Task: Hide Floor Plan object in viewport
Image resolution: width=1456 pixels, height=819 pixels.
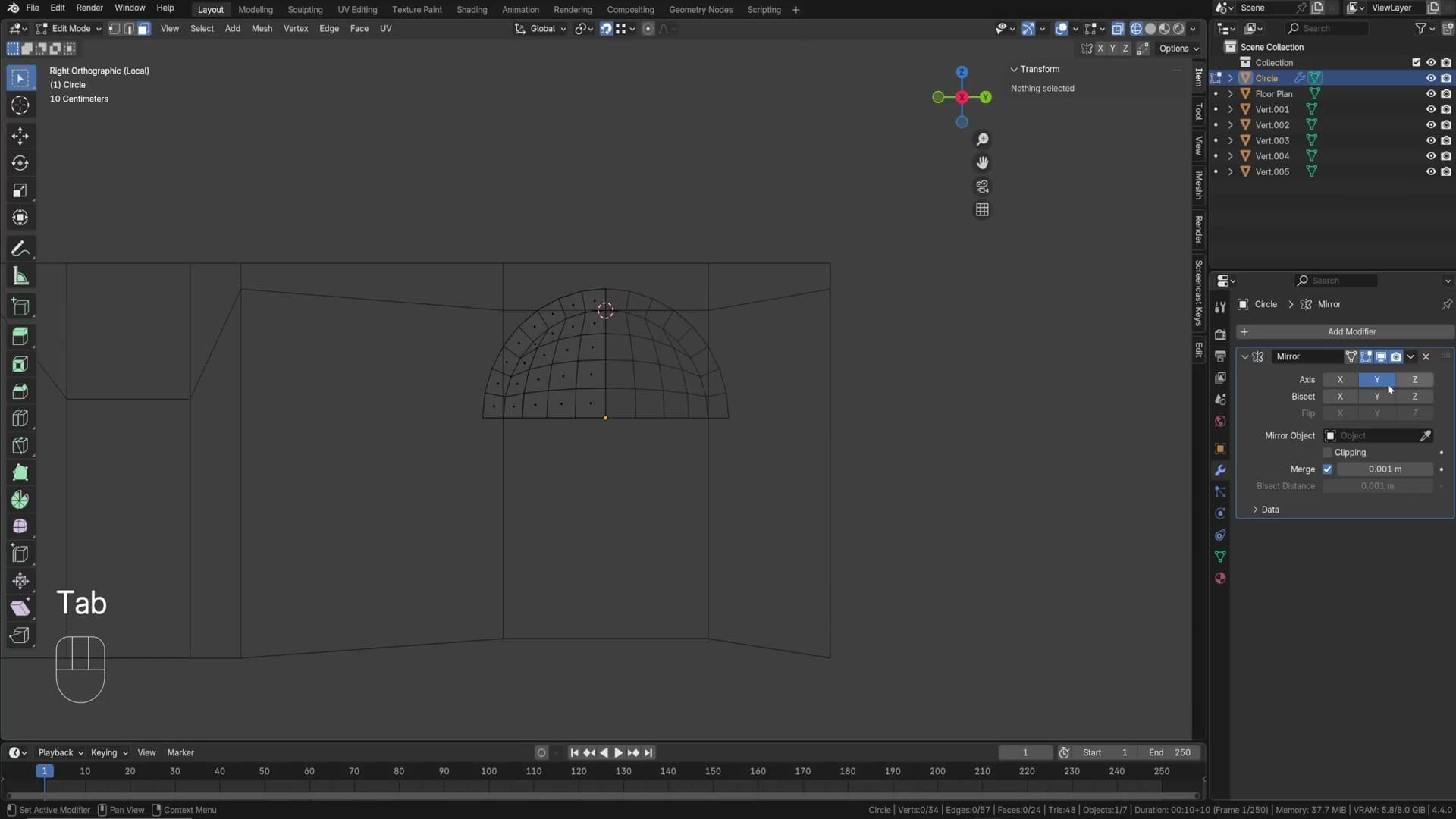Action: (x=1431, y=94)
